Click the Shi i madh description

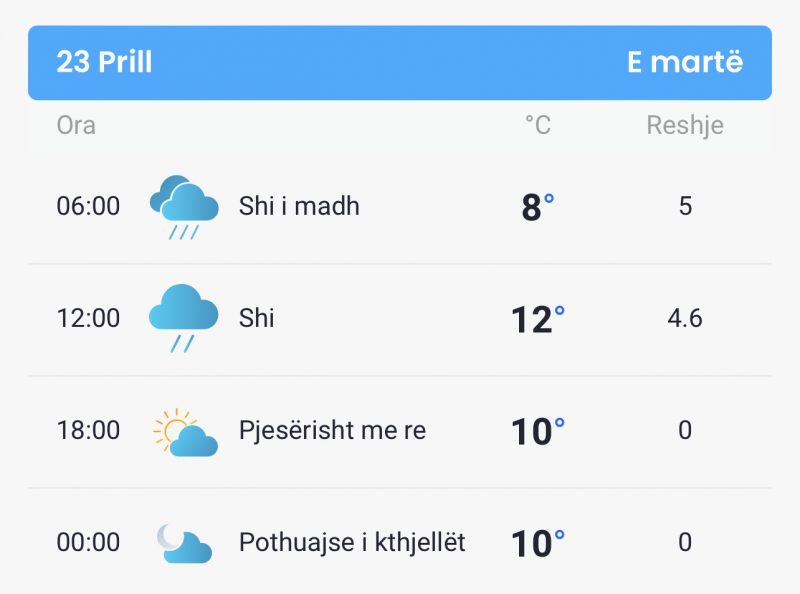tap(299, 206)
